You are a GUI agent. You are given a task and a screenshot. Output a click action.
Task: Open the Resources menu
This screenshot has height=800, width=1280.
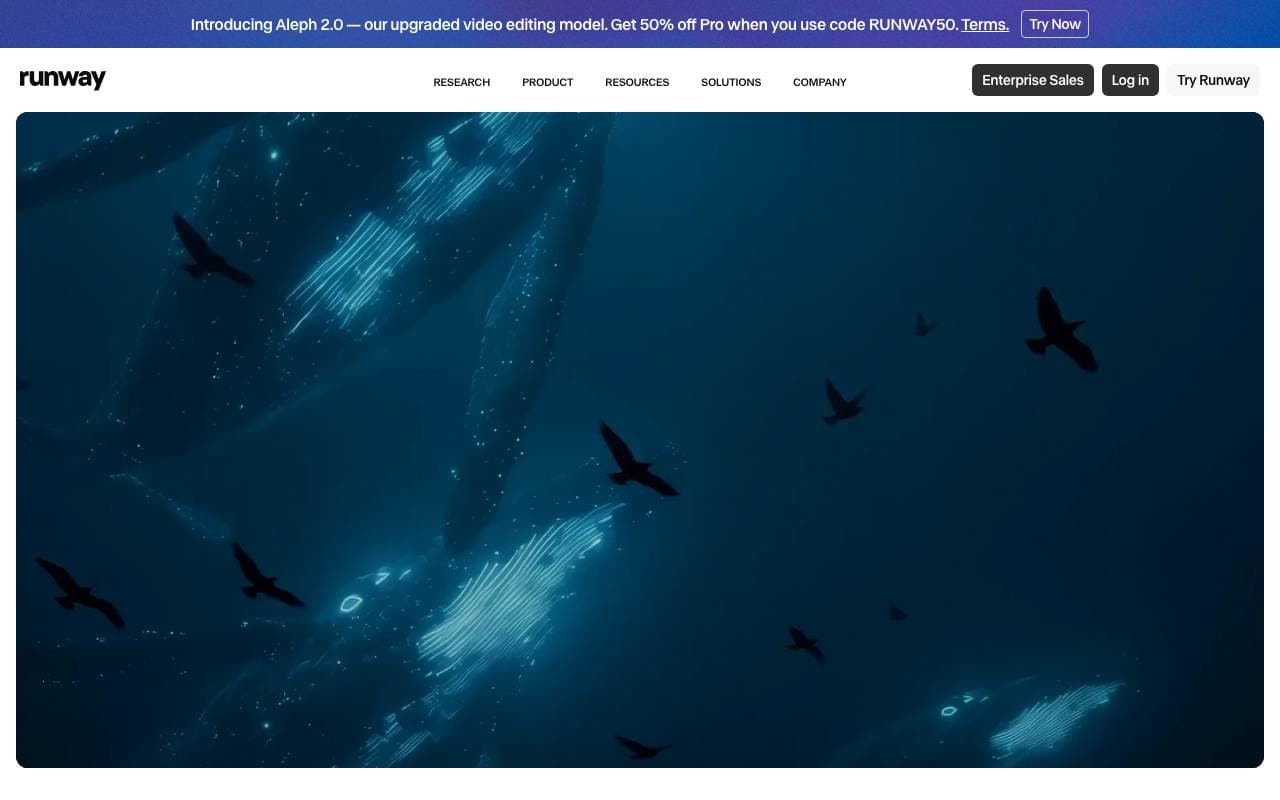point(637,82)
